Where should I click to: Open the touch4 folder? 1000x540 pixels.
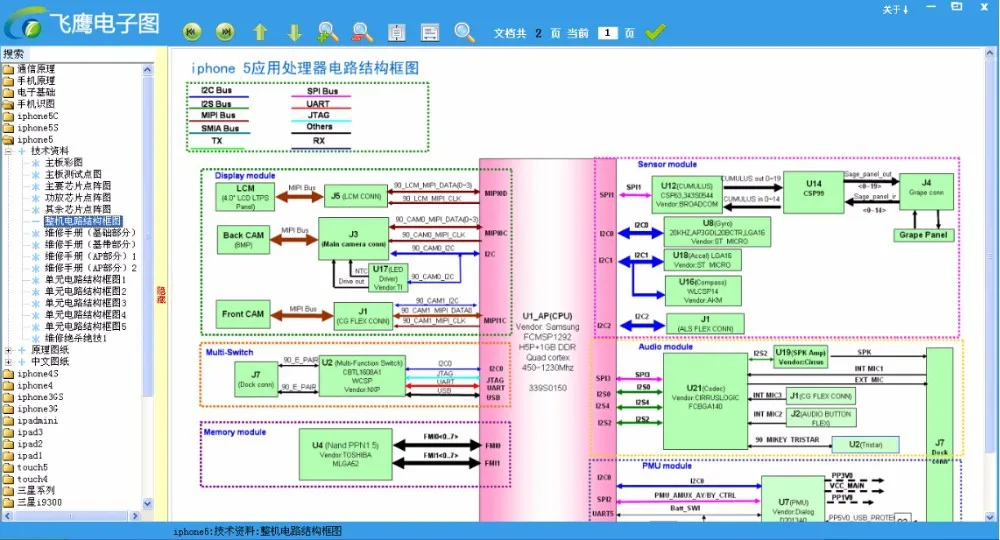(x=33, y=479)
